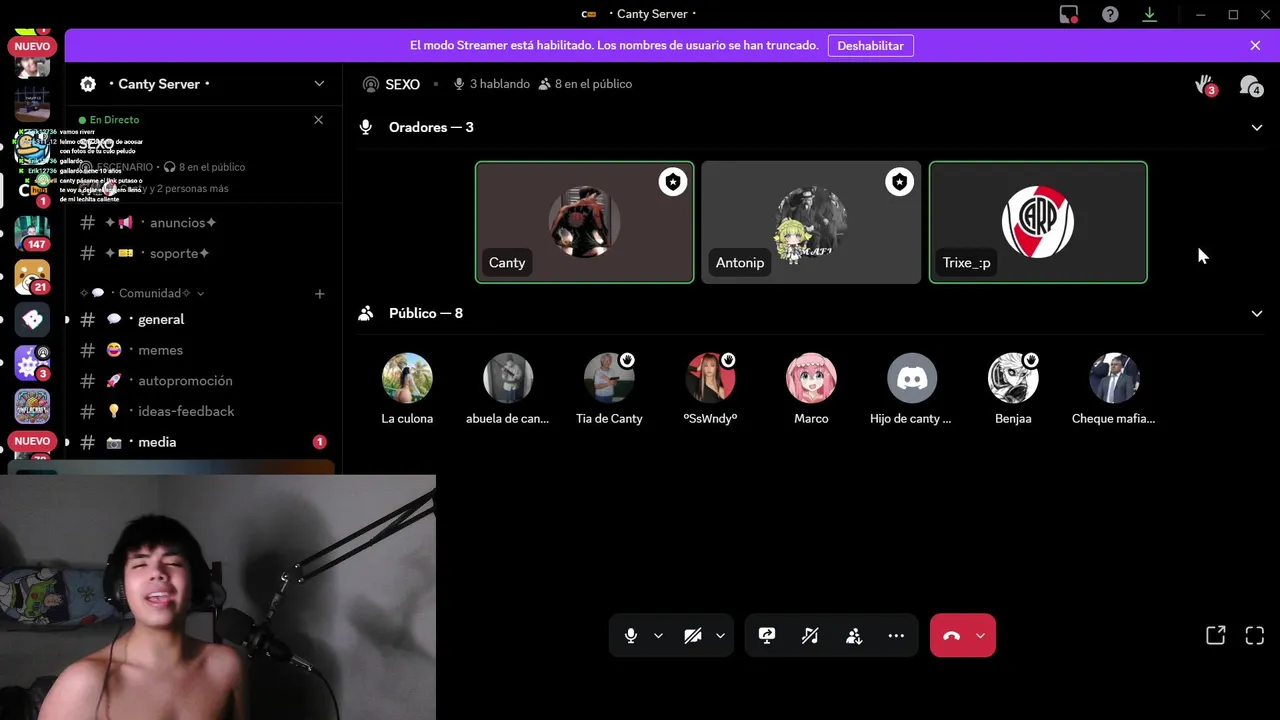Open raised hands requests list
This screenshot has height=720, width=1280.
pos(1206,85)
